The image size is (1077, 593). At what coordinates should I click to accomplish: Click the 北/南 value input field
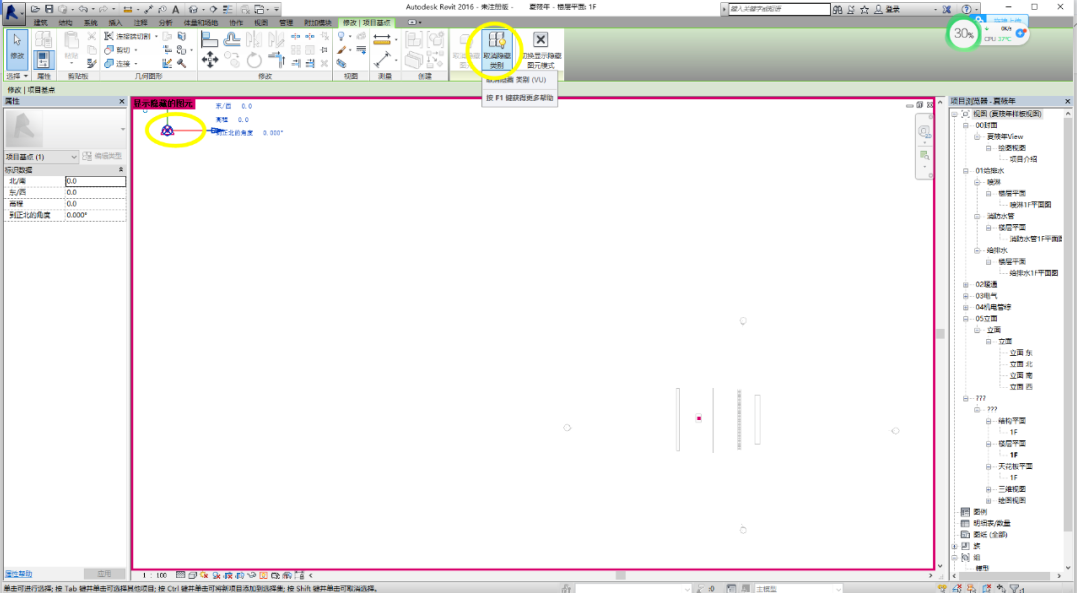tap(95, 182)
